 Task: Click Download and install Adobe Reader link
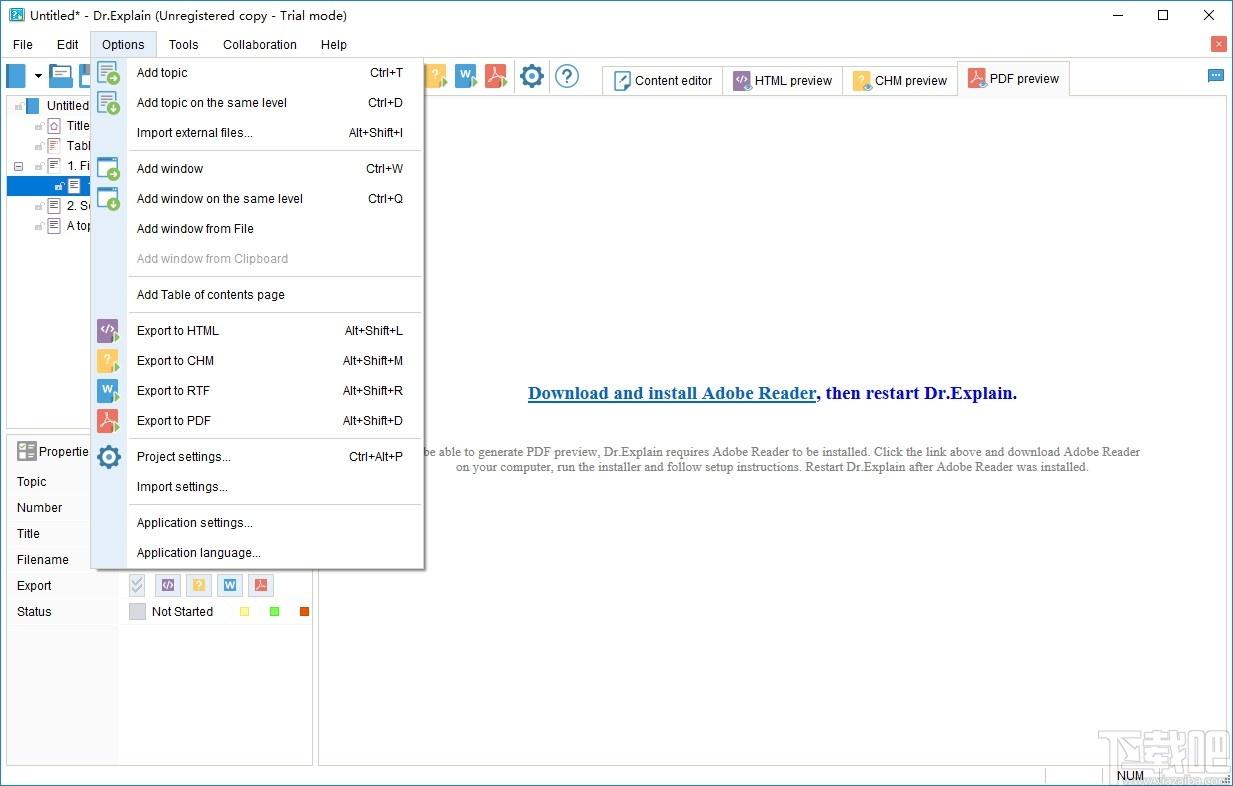pos(672,393)
